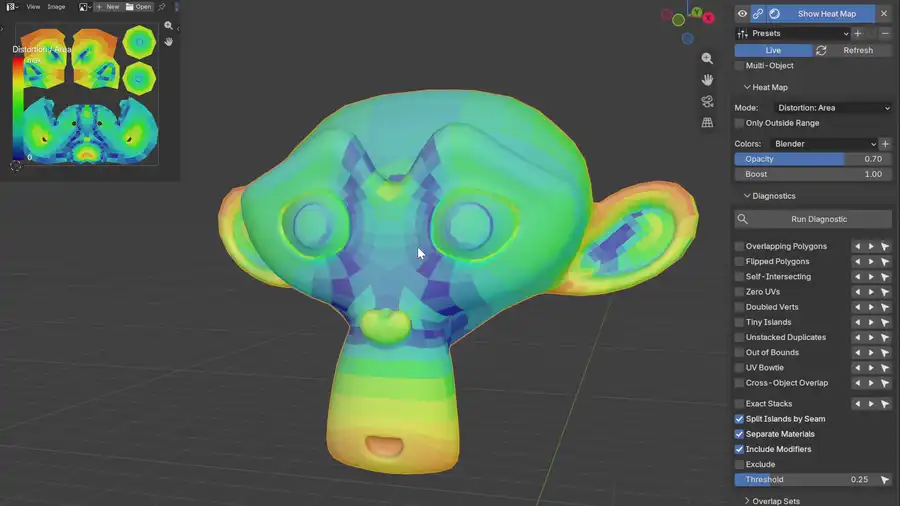The height and width of the screenshot is (506, 900).
Task: Select next Flipped Polygons result arrow
Action: (x=871, y=261)
